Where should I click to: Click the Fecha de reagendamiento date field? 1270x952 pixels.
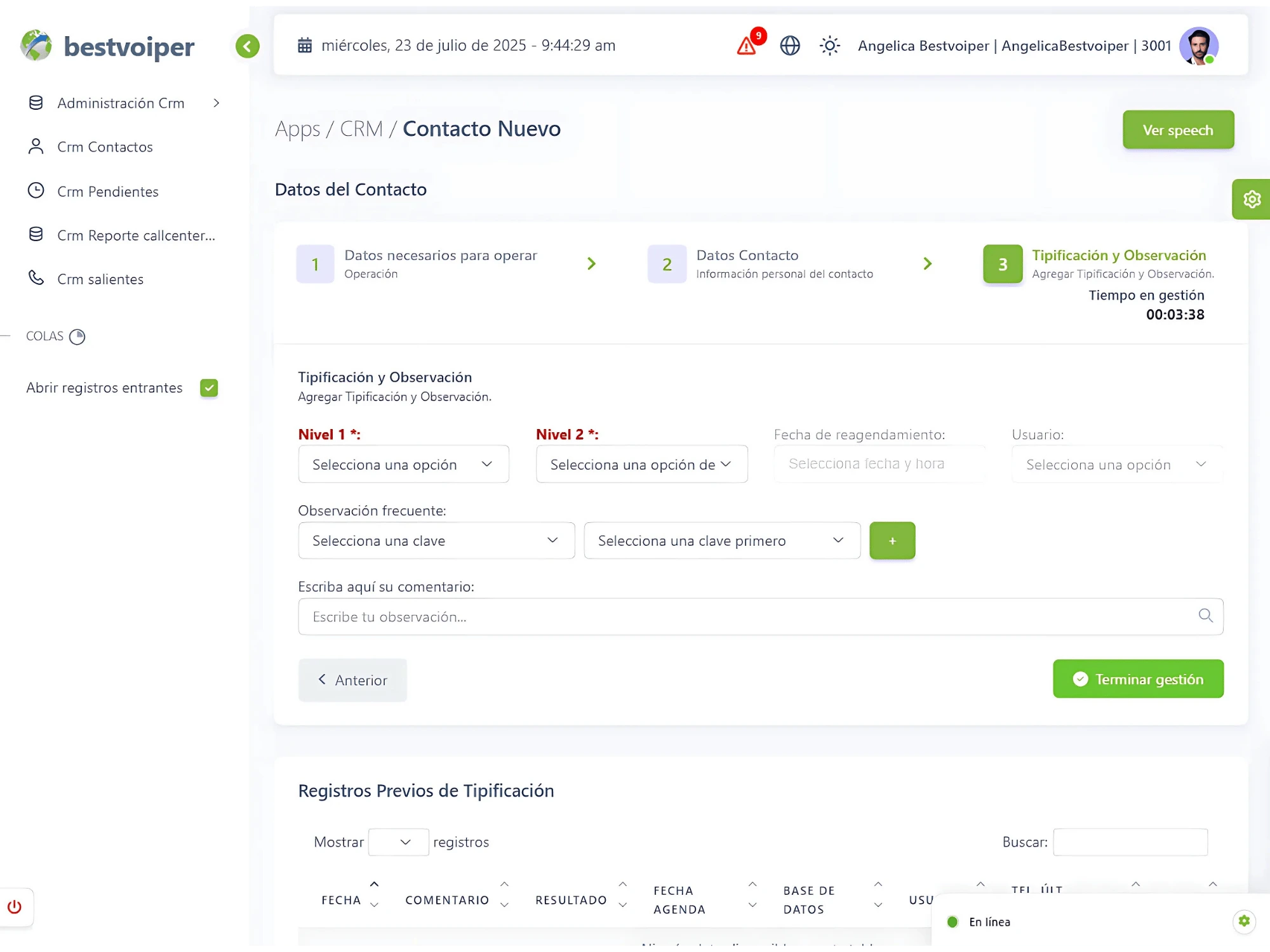879,464
